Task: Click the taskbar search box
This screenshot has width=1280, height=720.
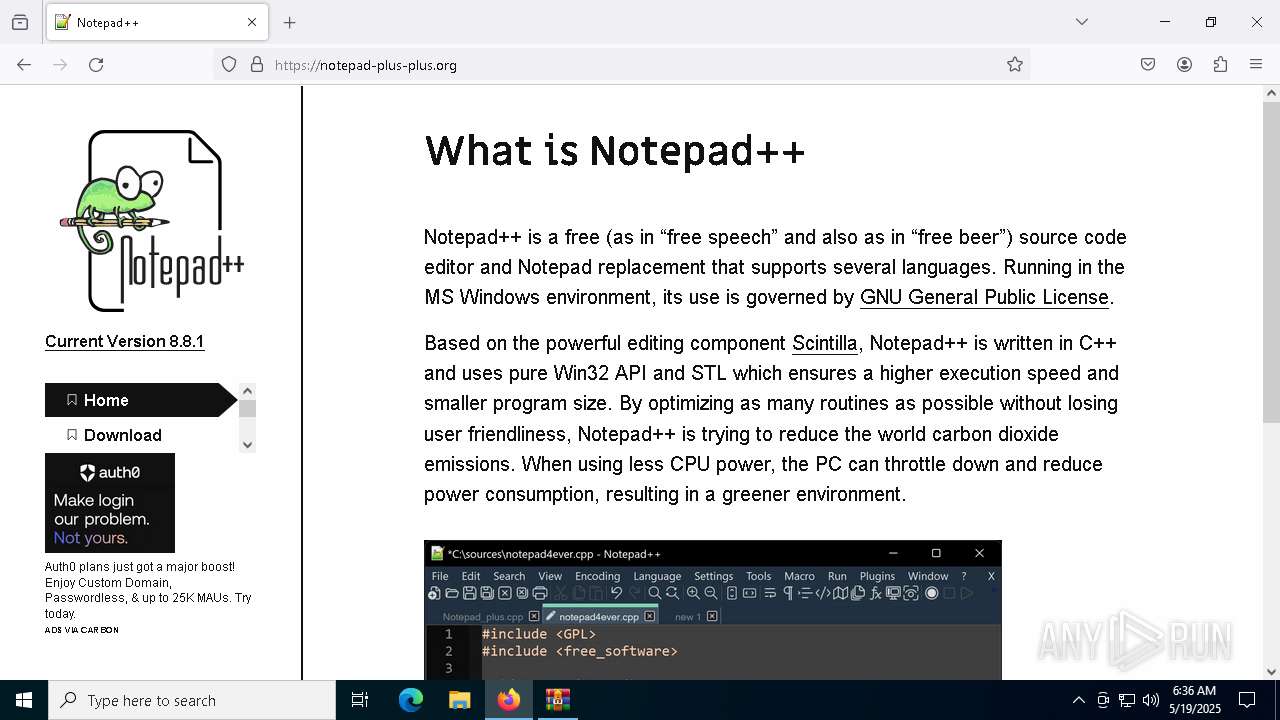Action: [x=192, y=700]
